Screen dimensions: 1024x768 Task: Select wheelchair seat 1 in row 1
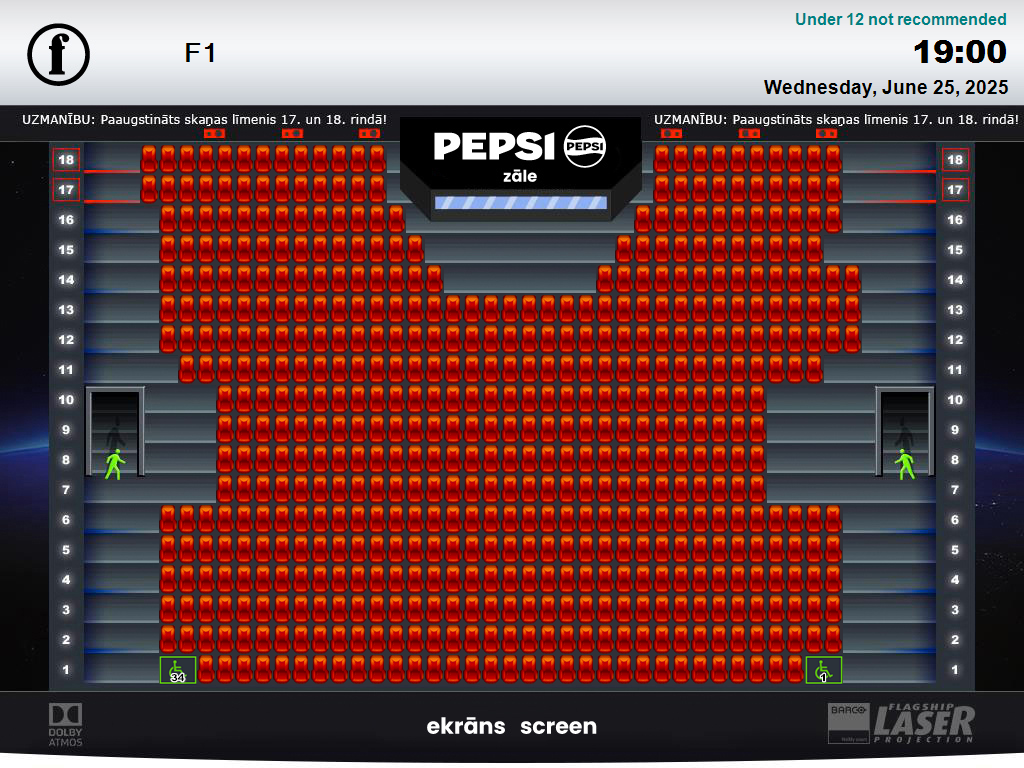click(824, 670)
